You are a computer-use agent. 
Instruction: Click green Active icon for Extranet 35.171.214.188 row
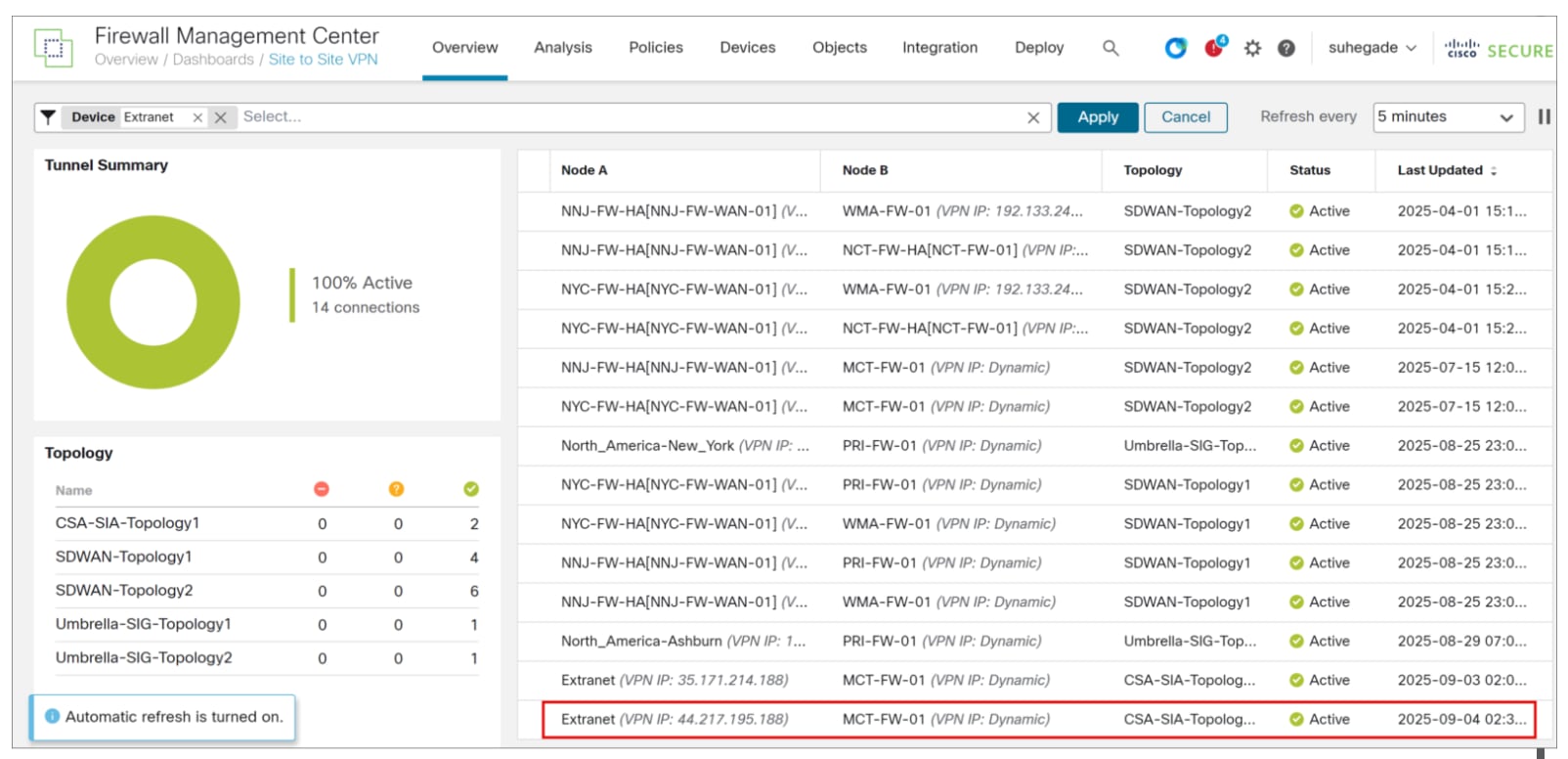pos(1296,680)
